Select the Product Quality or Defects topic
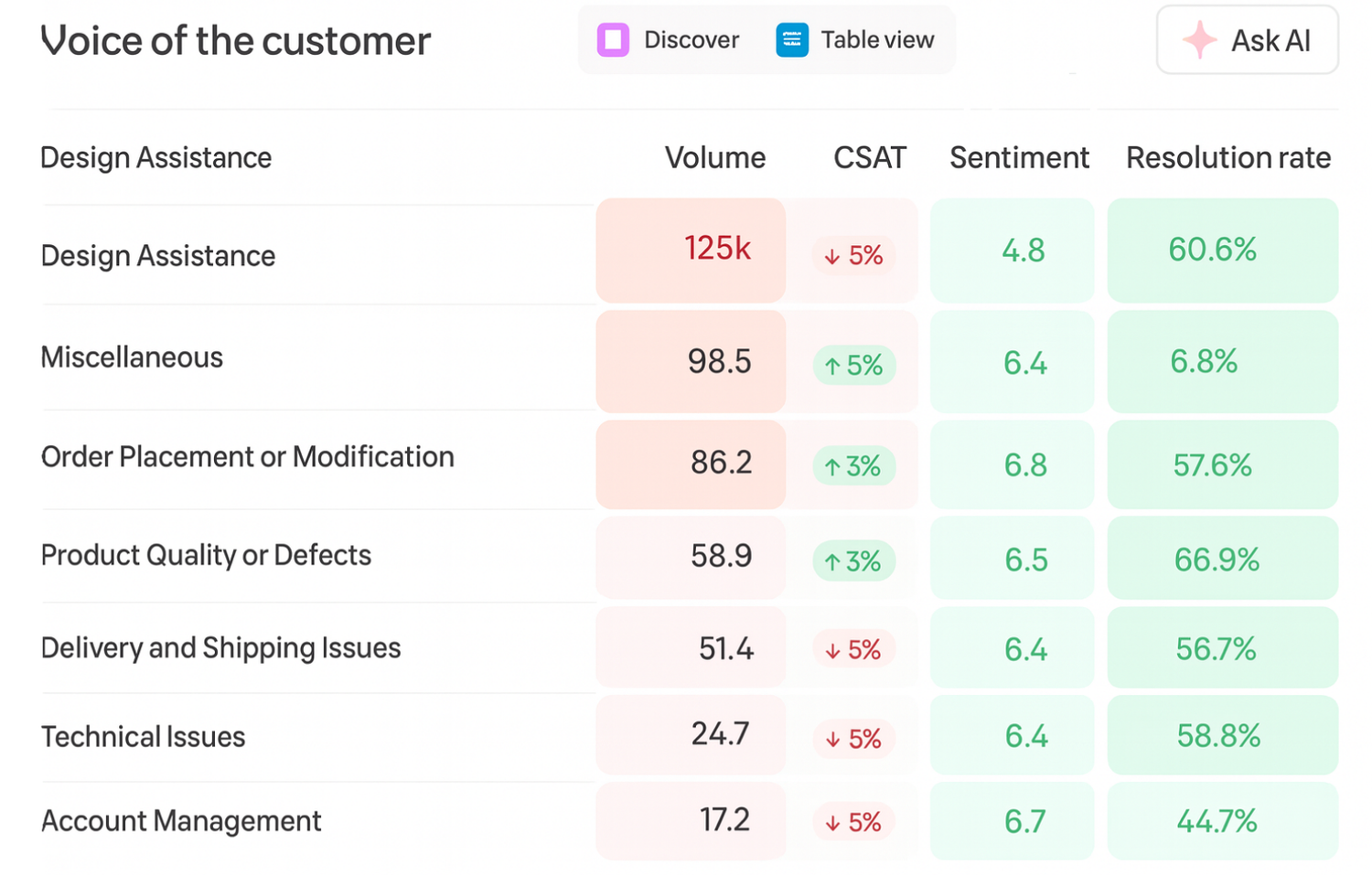The image size is (1372, 875). (206, 555)
